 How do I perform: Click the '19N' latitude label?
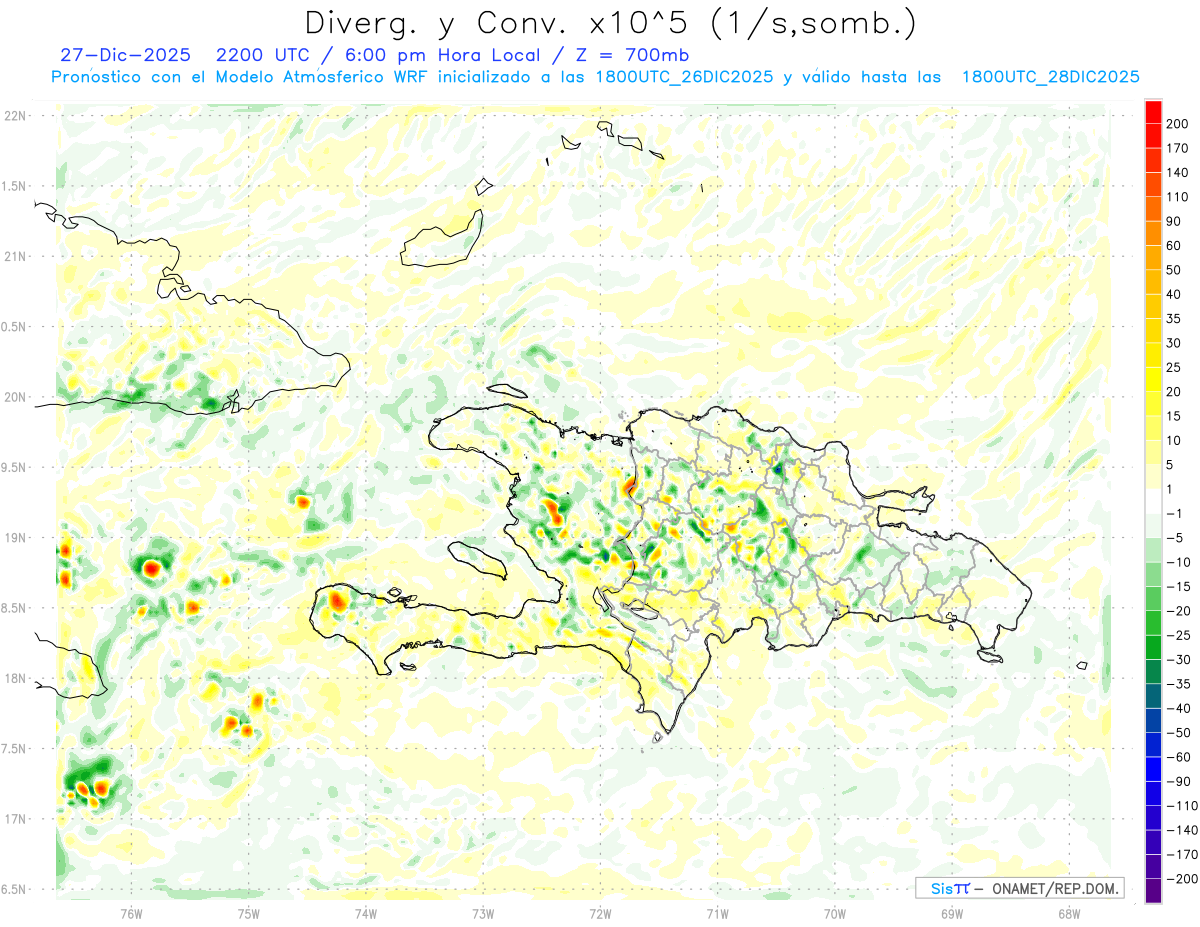14,538
